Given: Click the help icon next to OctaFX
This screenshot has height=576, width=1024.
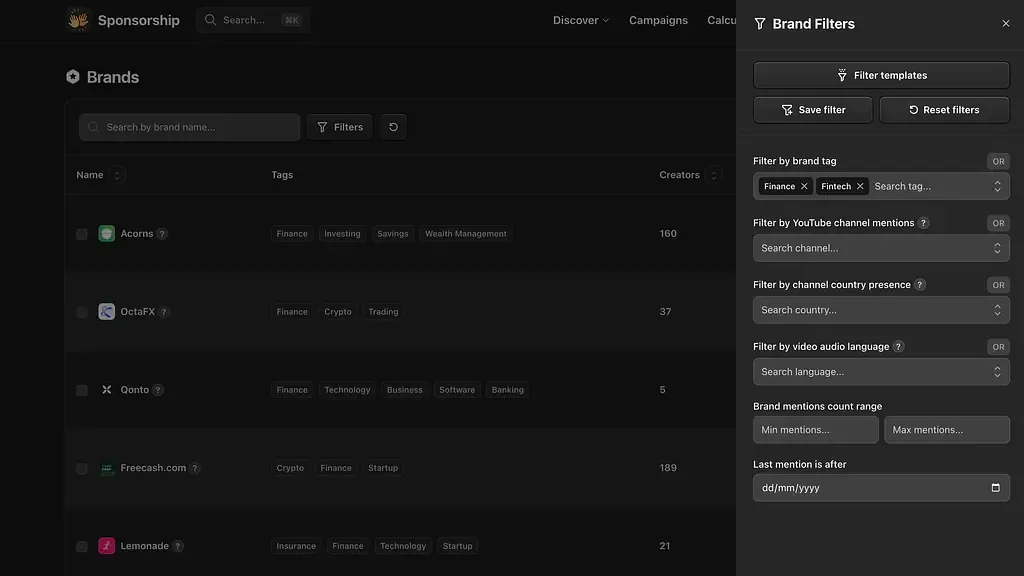Looking at the screenshot, I should click(x=164, y=312).
